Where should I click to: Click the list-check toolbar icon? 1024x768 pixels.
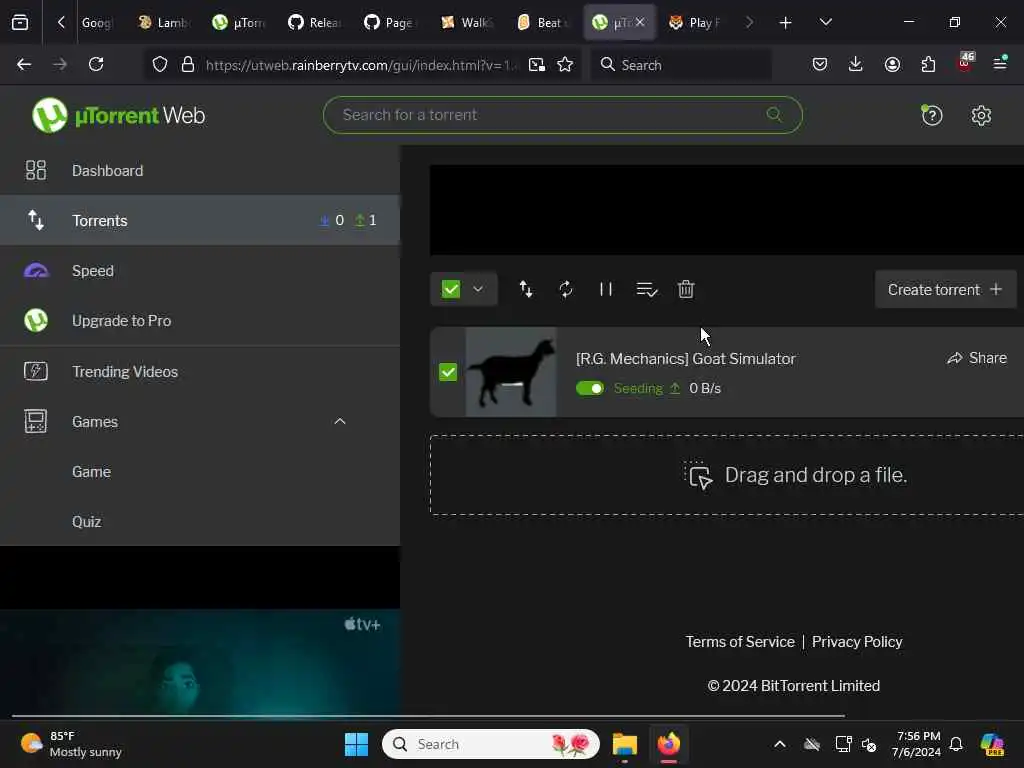647,289
